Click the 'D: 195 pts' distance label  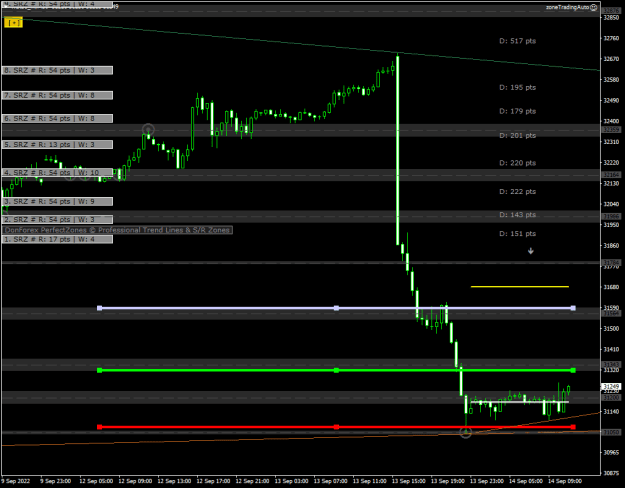coord(517,87)
